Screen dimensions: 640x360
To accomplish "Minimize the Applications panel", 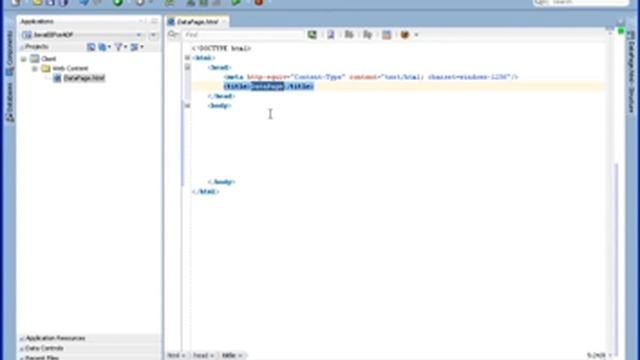I will coord(142,21).
